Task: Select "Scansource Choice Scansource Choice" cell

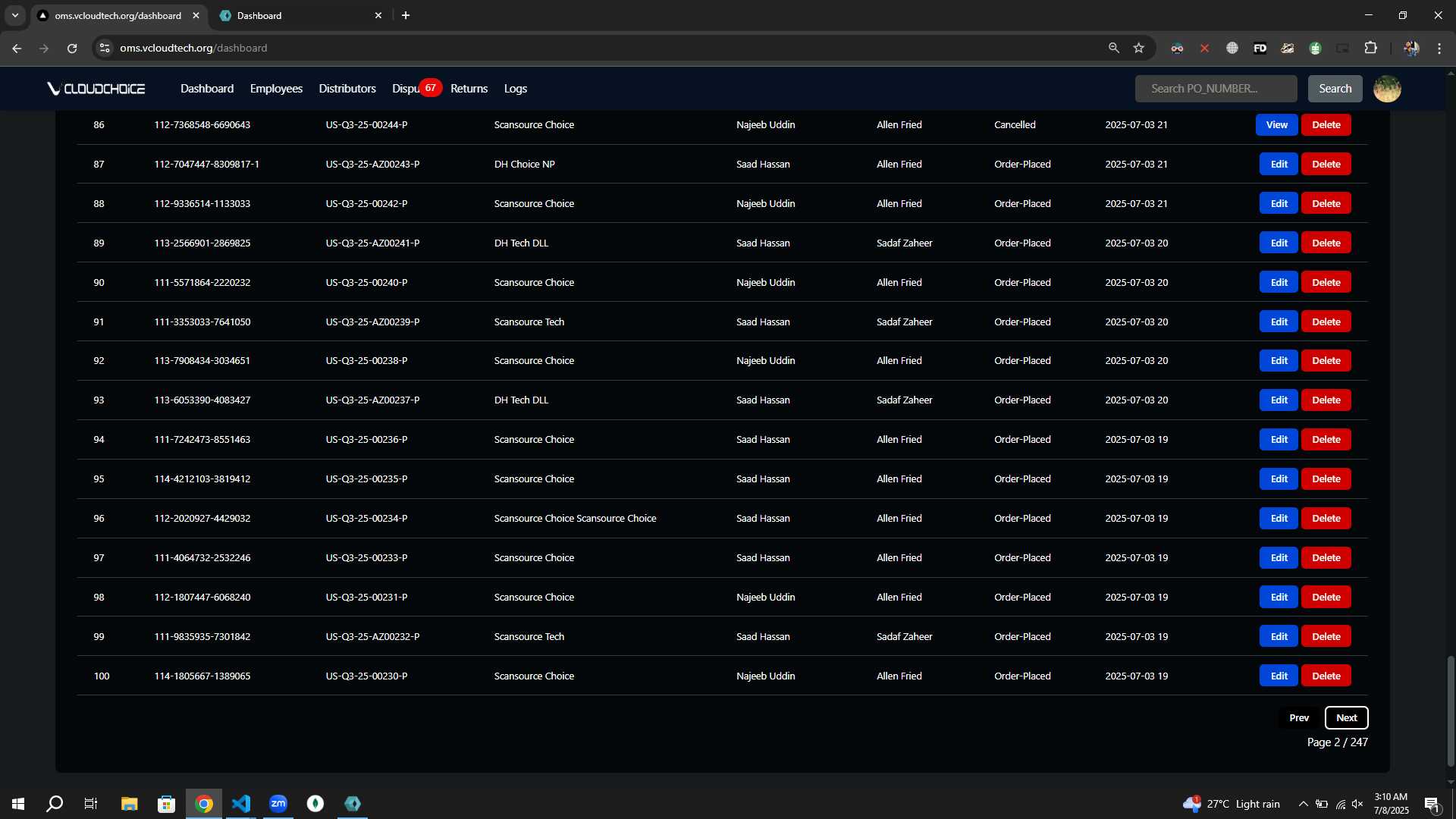Action: [x=575, y=518]
